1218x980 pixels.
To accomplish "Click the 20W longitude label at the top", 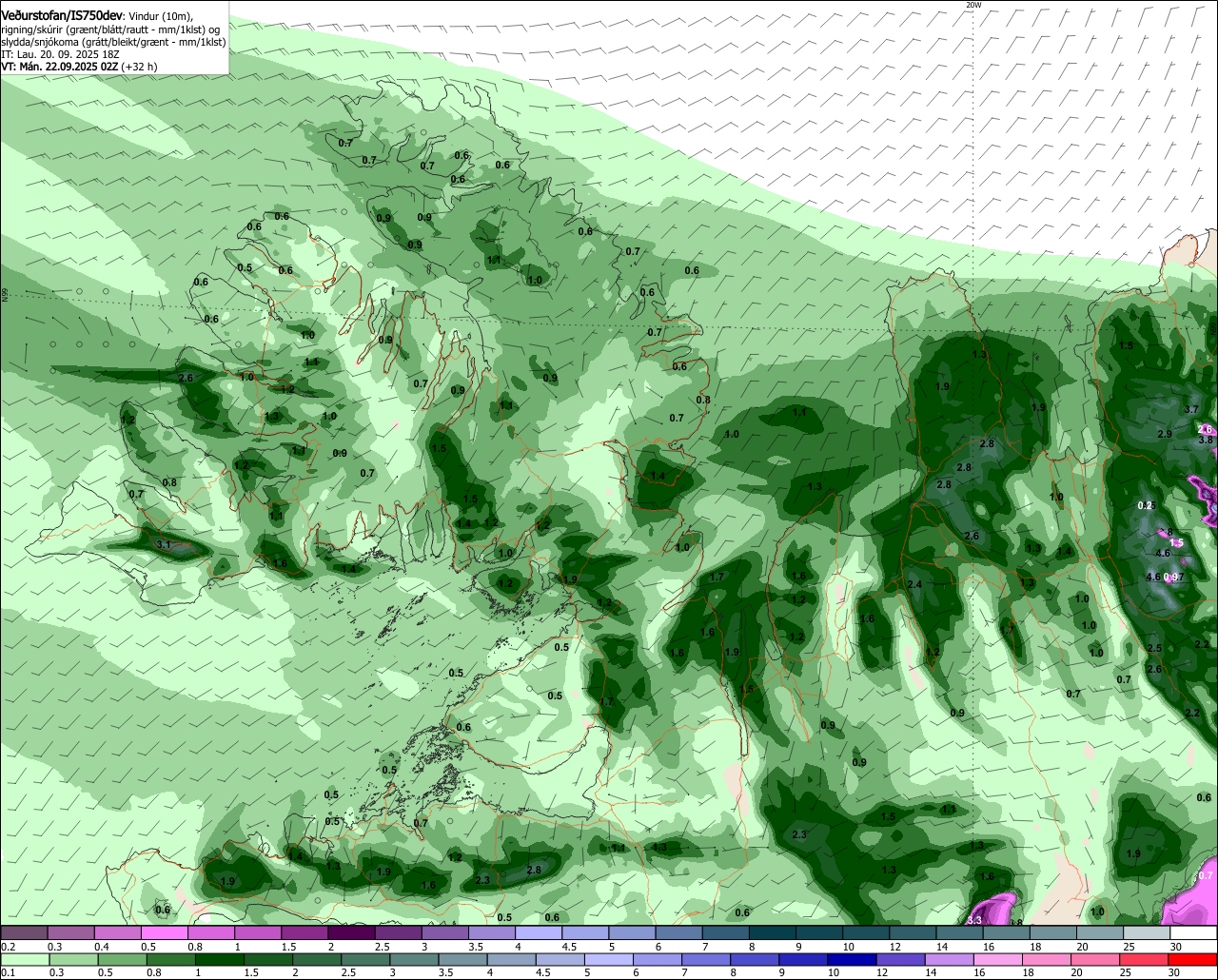I will 973,5.
